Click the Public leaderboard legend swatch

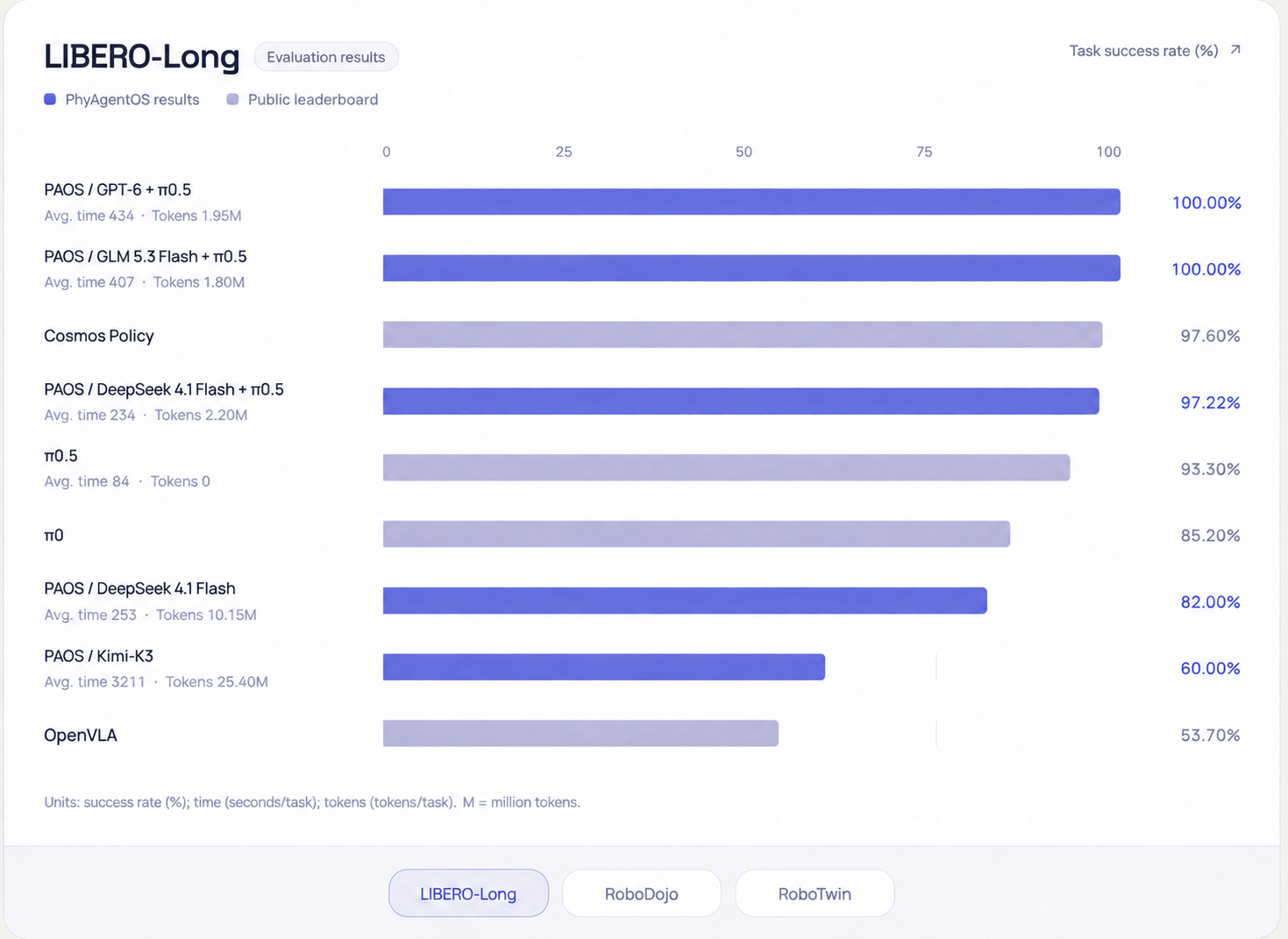click(x=232, y=99)
